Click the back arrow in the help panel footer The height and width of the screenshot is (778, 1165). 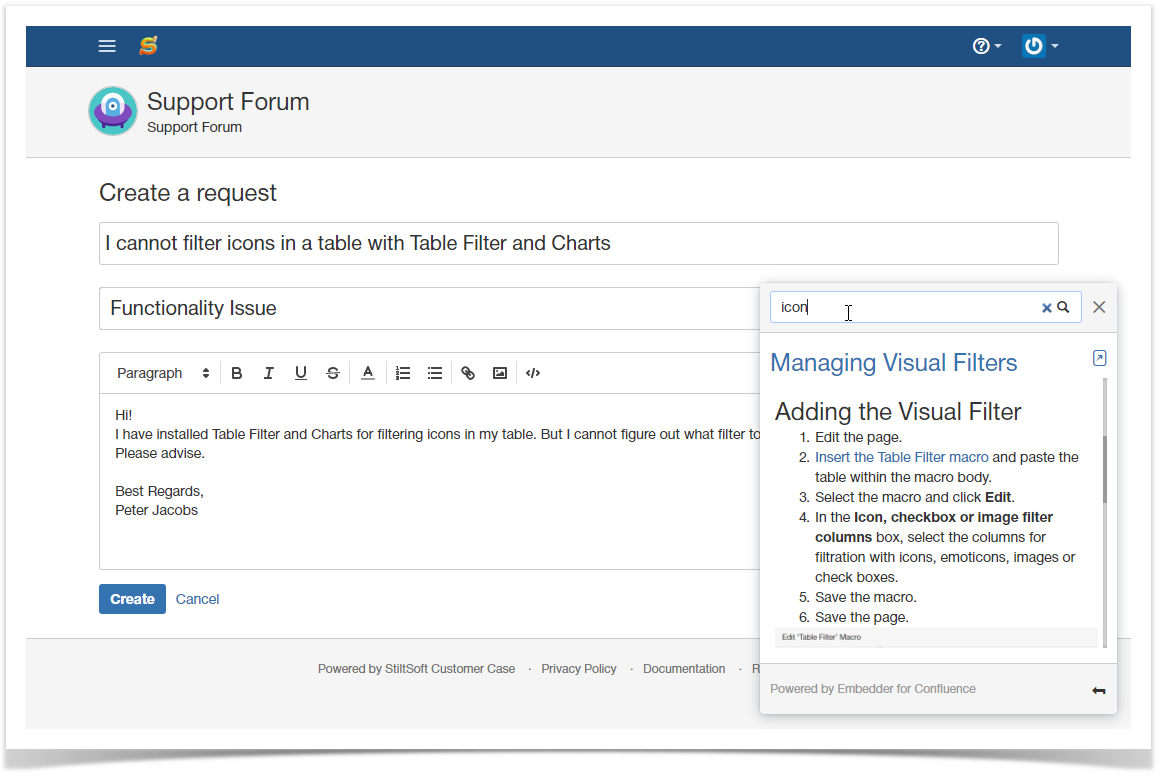1098,690
